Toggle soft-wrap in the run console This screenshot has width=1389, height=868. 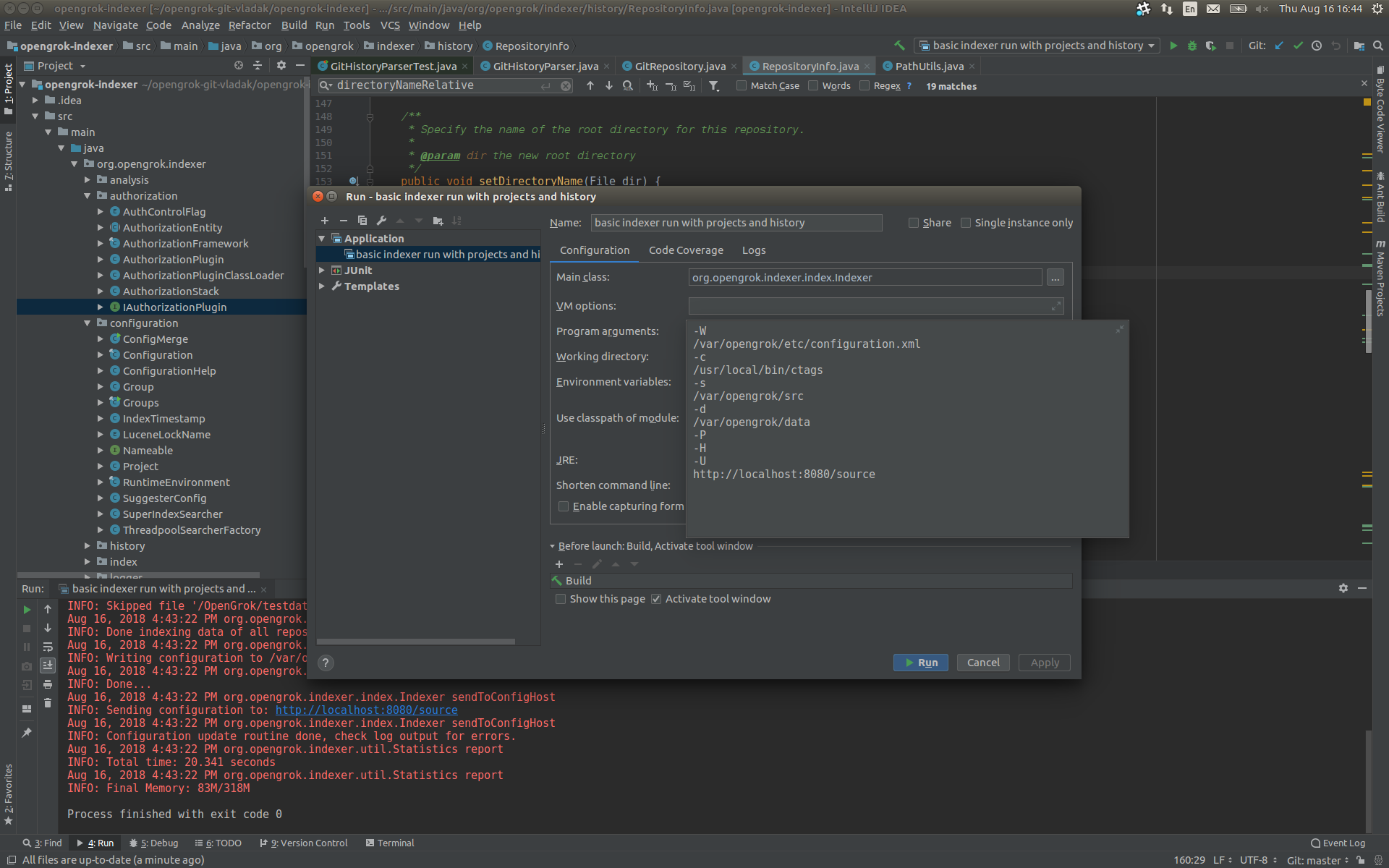pyautogui.click(x=48, y=647)
